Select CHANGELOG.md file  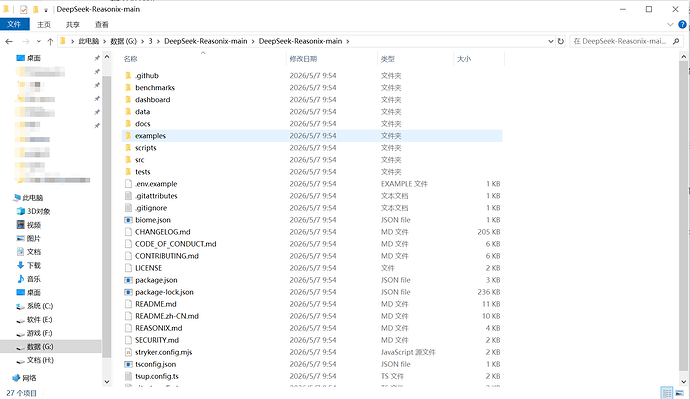(x=162, y=232)
